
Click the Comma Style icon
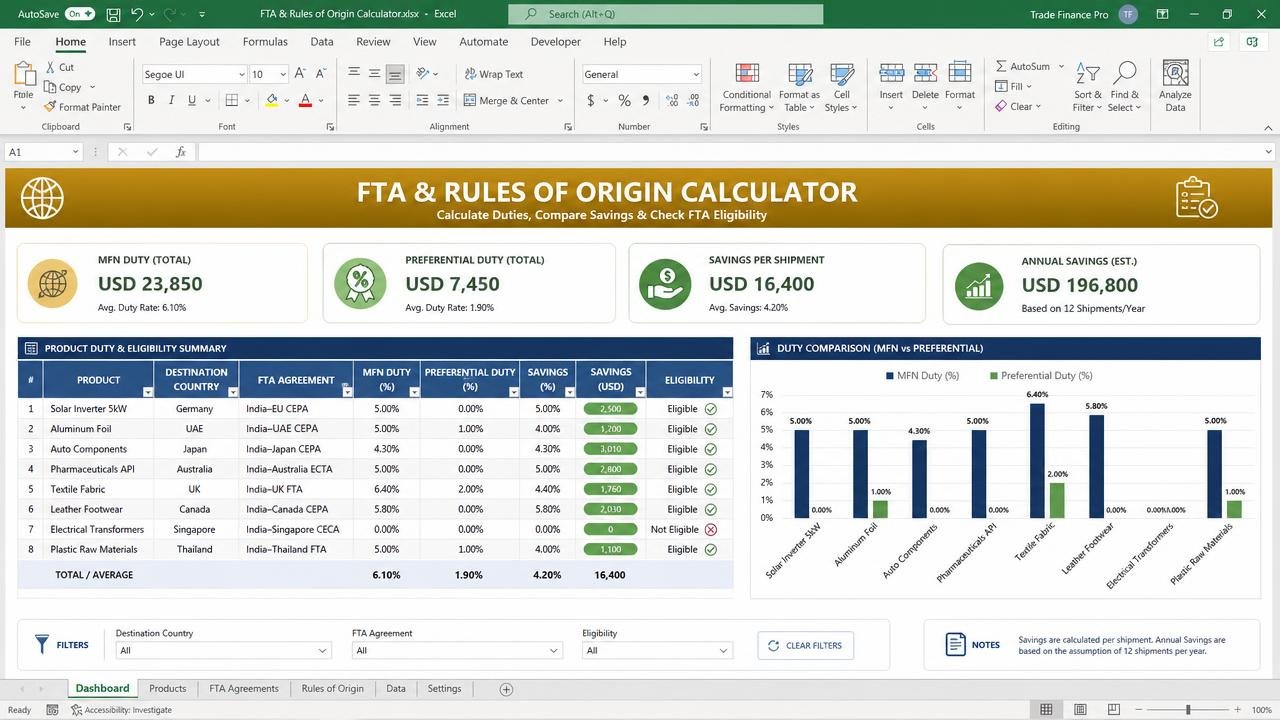645,100
